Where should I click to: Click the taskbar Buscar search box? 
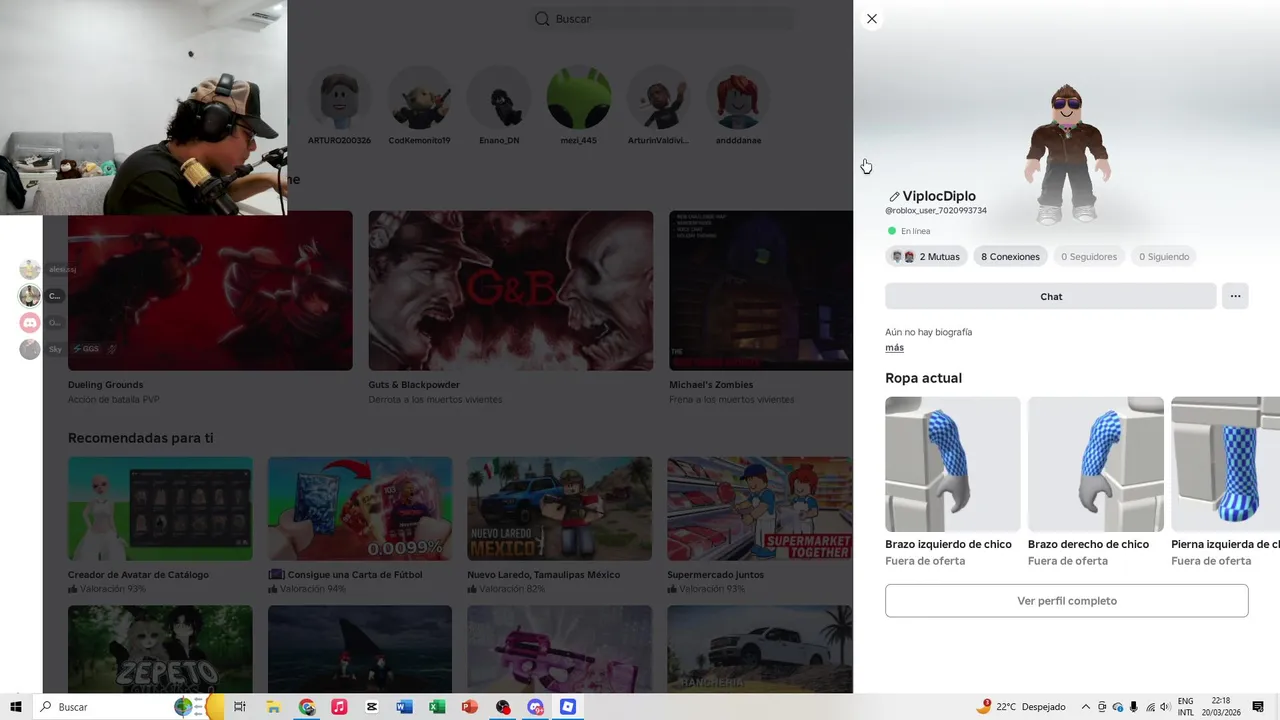point(130,707)
